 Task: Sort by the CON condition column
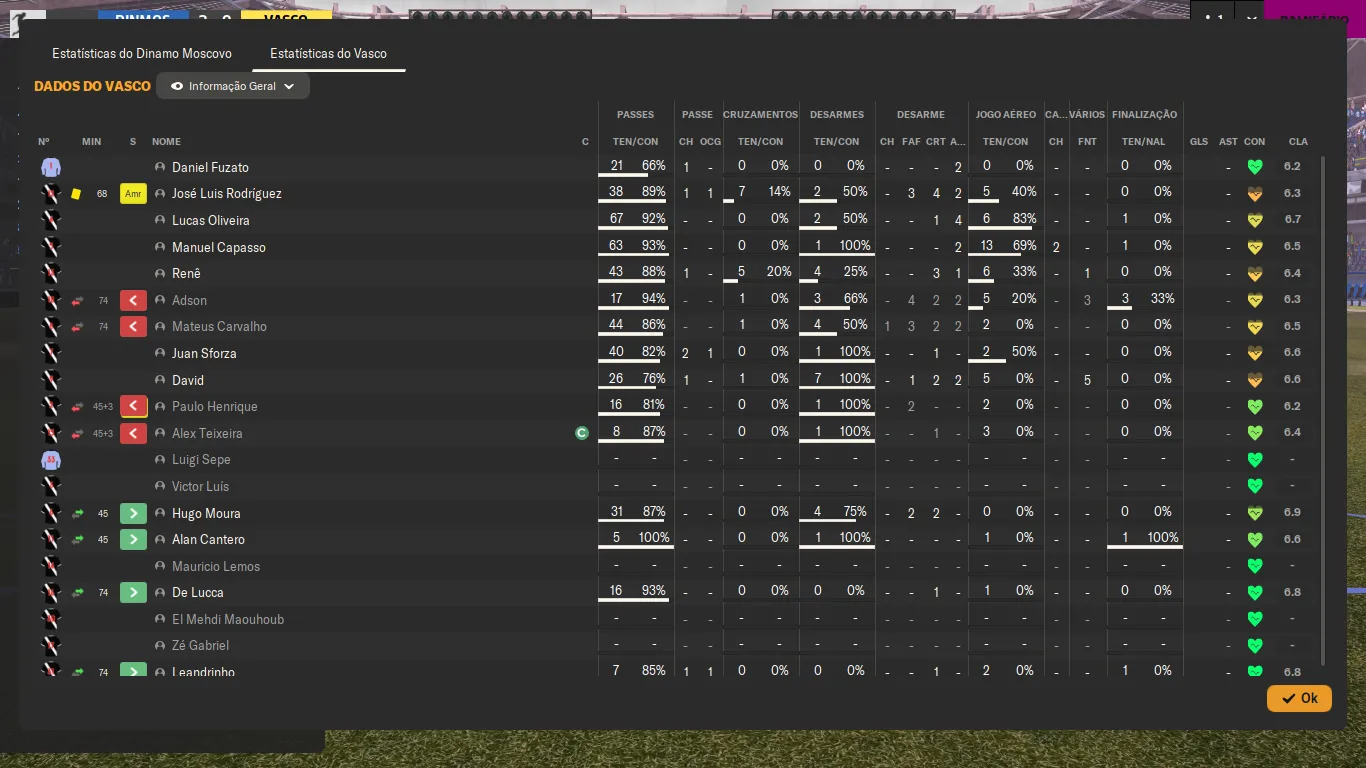1255,142
